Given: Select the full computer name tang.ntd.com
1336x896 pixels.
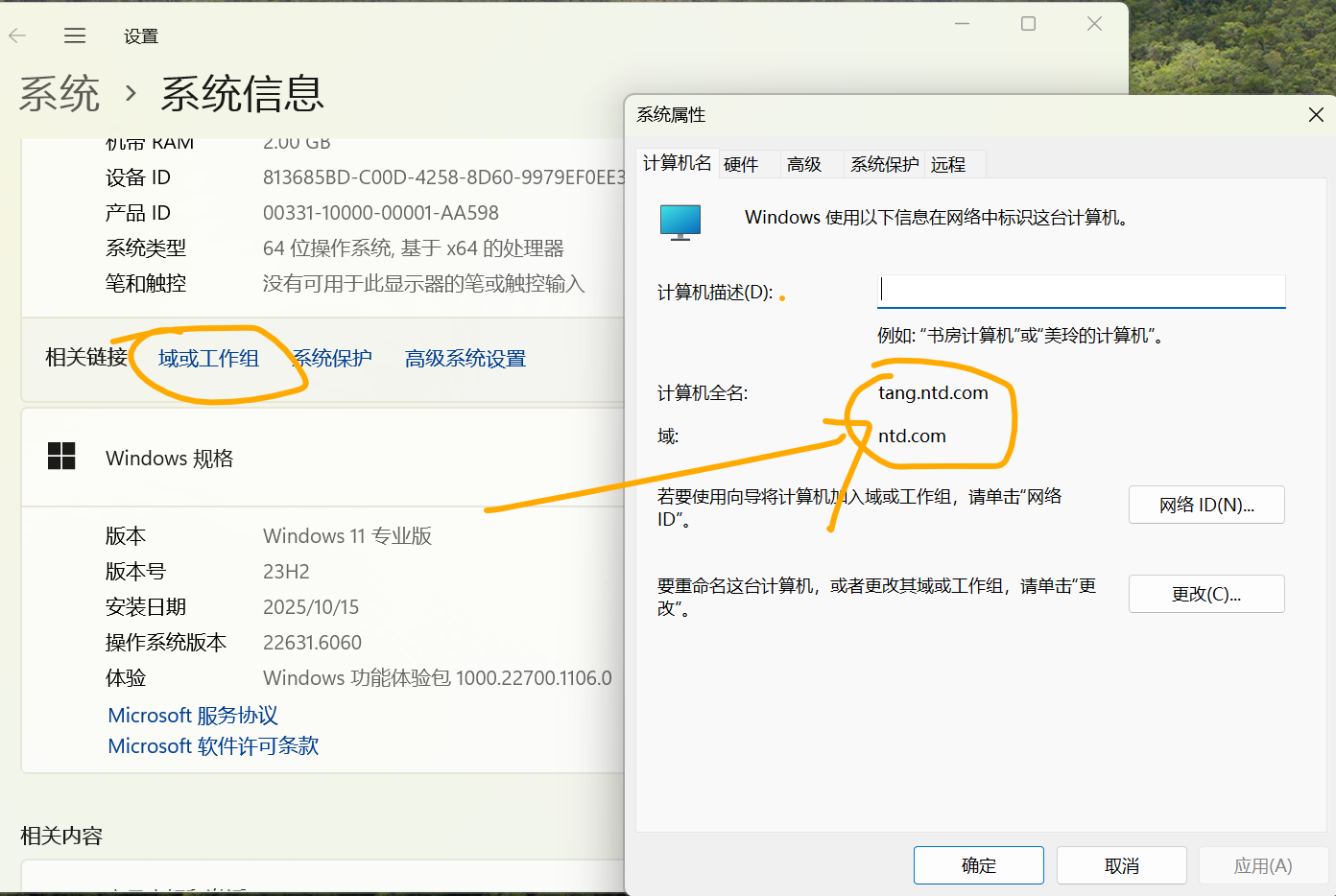Looking at the screenshot, I should tap(933, 392).
